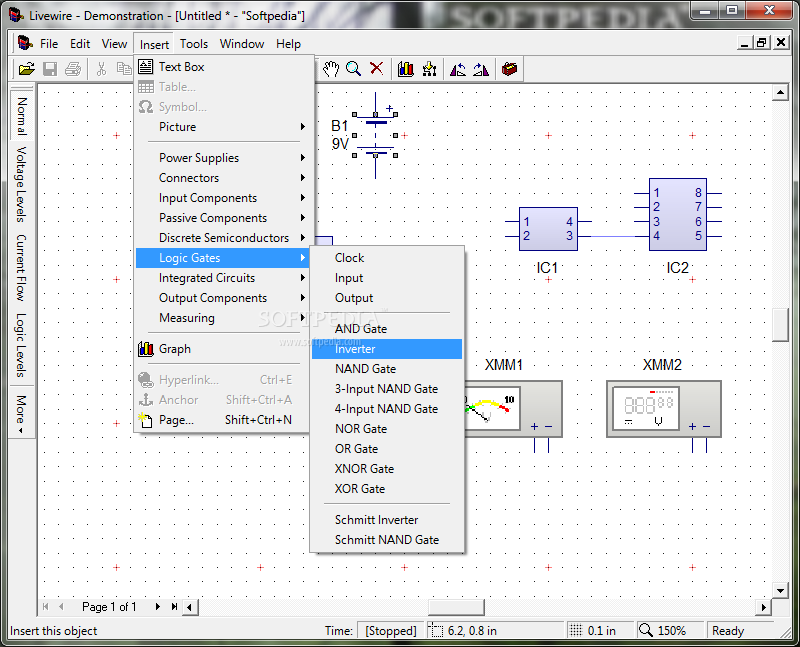
Task: Click the rotate left toolbar icon
Action: (458, 69)
